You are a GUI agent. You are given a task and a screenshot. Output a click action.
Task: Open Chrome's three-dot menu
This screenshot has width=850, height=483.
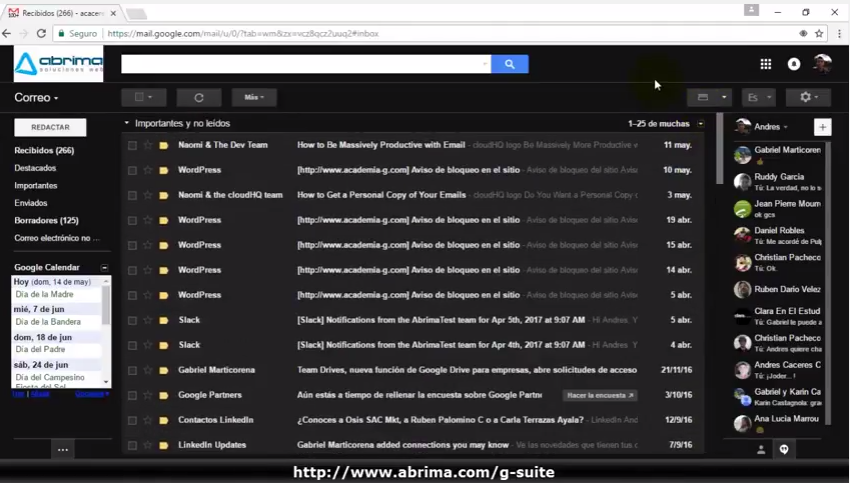(x=839, y=34)
